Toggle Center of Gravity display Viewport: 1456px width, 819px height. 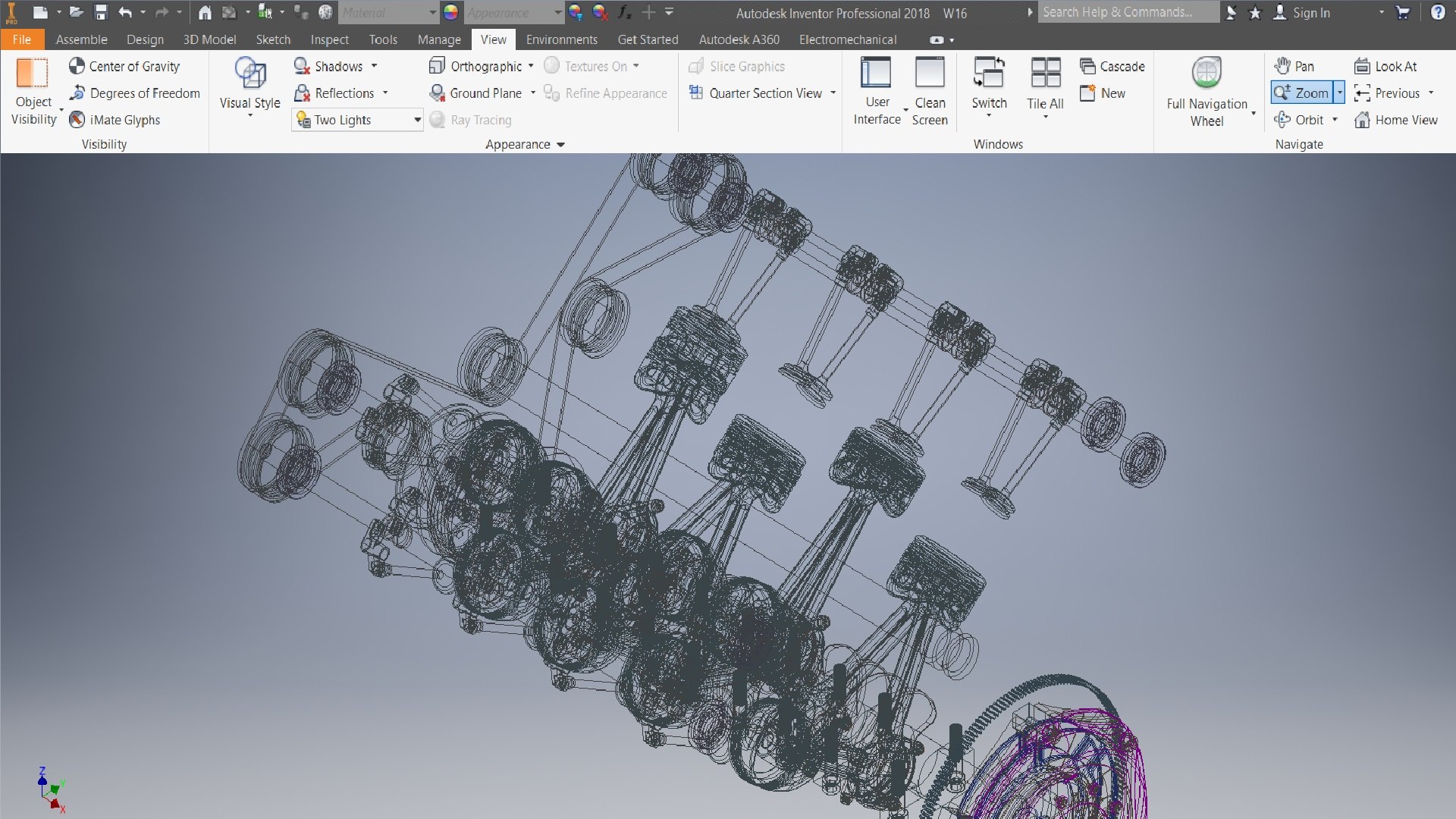(124, 66)
